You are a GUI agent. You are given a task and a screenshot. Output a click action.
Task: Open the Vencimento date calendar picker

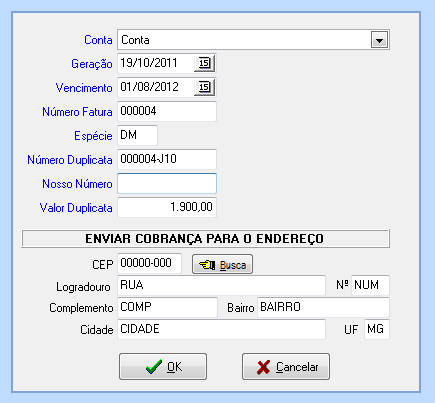(x=205, y=87)
